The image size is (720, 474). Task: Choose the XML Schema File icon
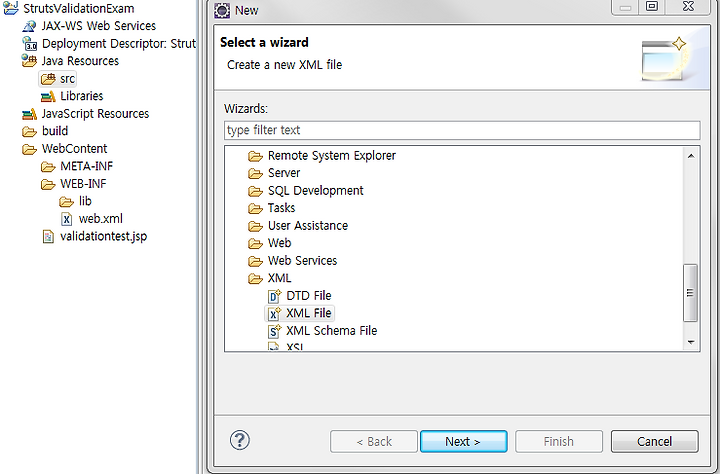275,331
